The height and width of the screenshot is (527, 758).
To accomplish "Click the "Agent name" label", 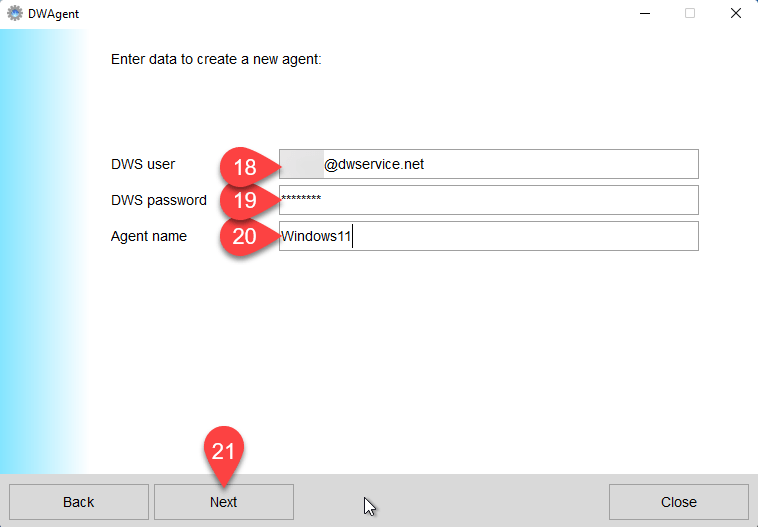I will [148, 236].
